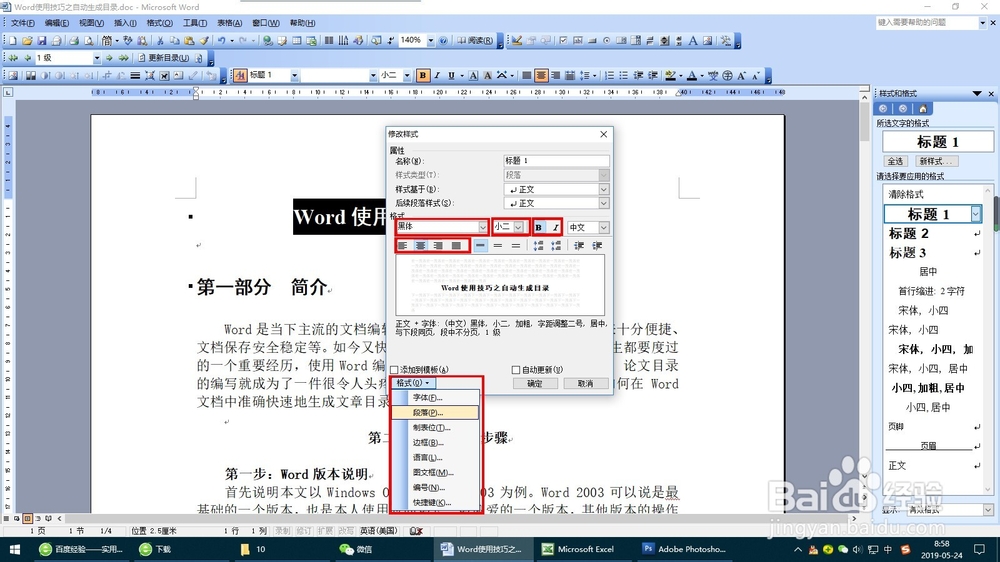Click the Format Painter brush icon
Screen dimensions: 1000x562
(204, 41)
